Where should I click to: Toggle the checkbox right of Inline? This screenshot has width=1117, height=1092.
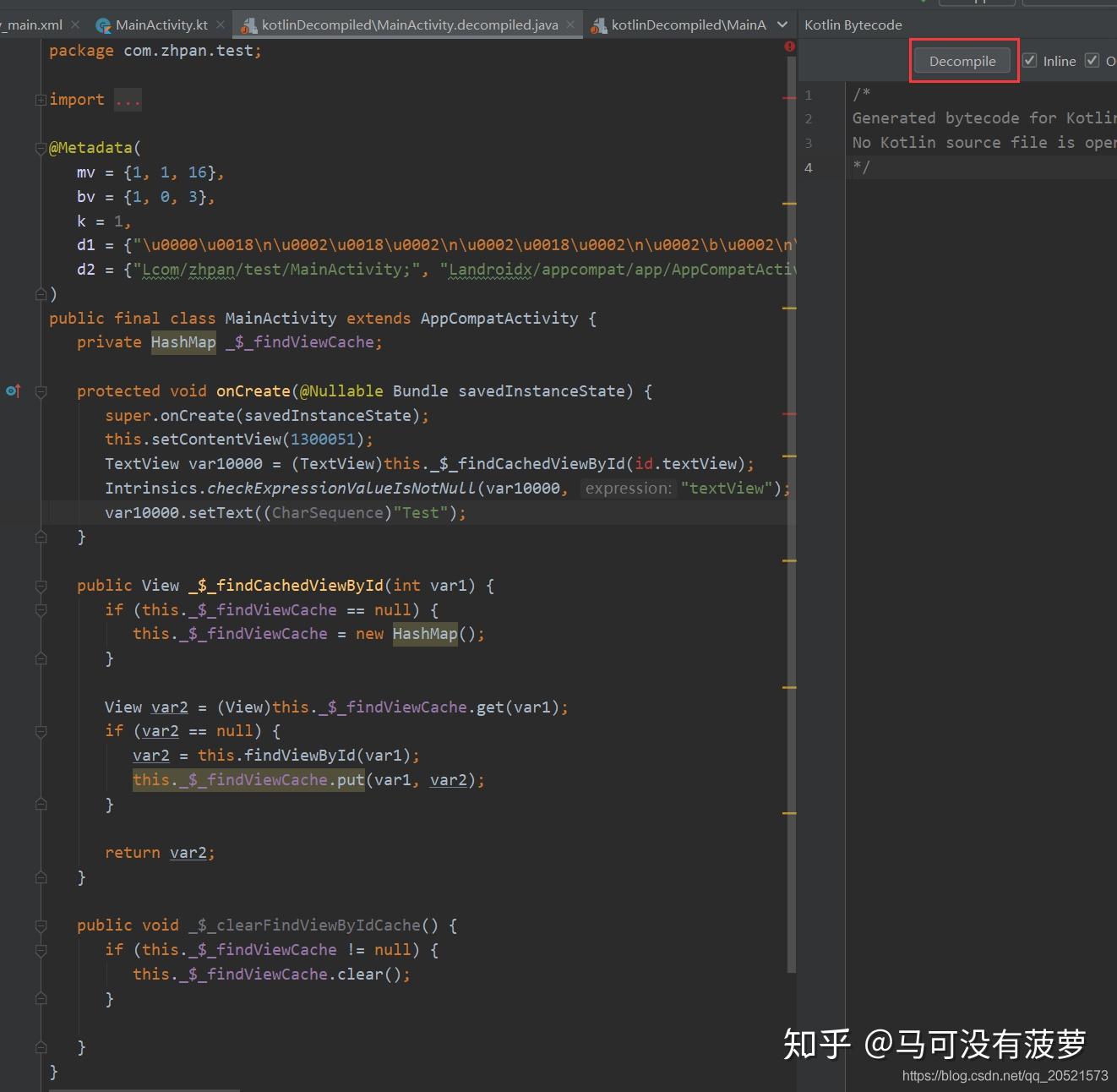coord(1092,61)
